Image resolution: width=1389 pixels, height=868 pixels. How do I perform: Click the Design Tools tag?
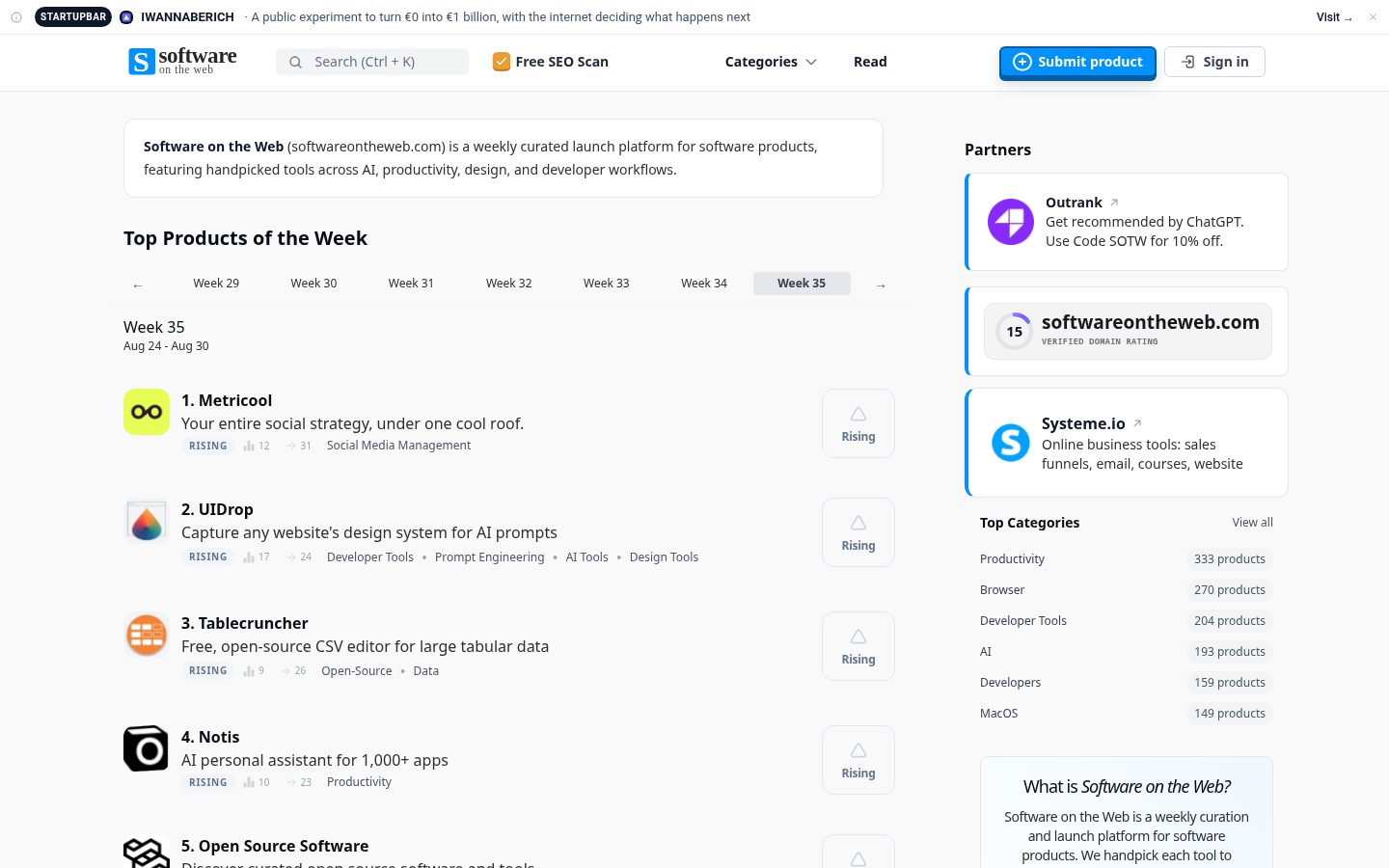[x=664, y=557]
